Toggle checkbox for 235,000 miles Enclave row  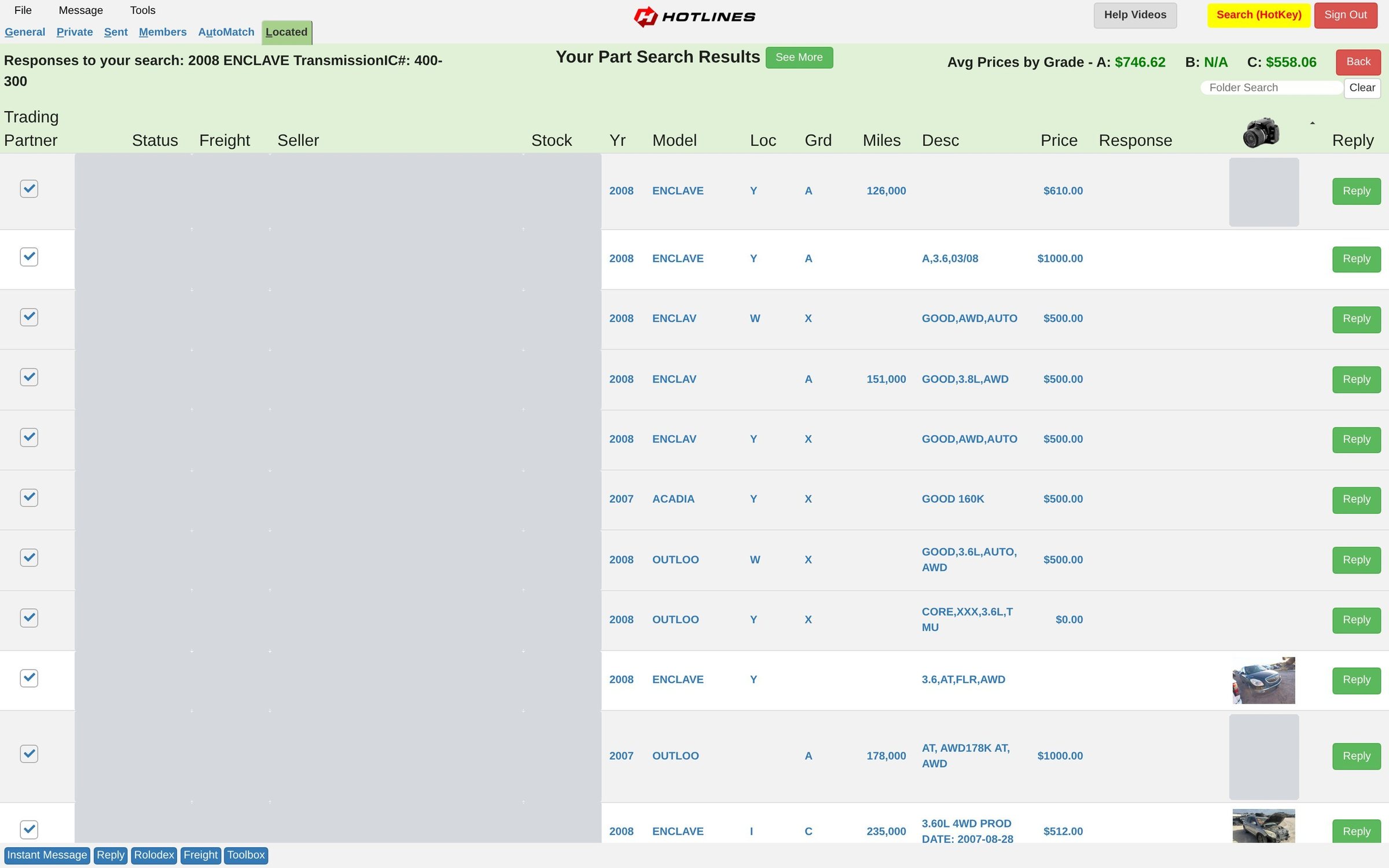[x=29, y=829]
